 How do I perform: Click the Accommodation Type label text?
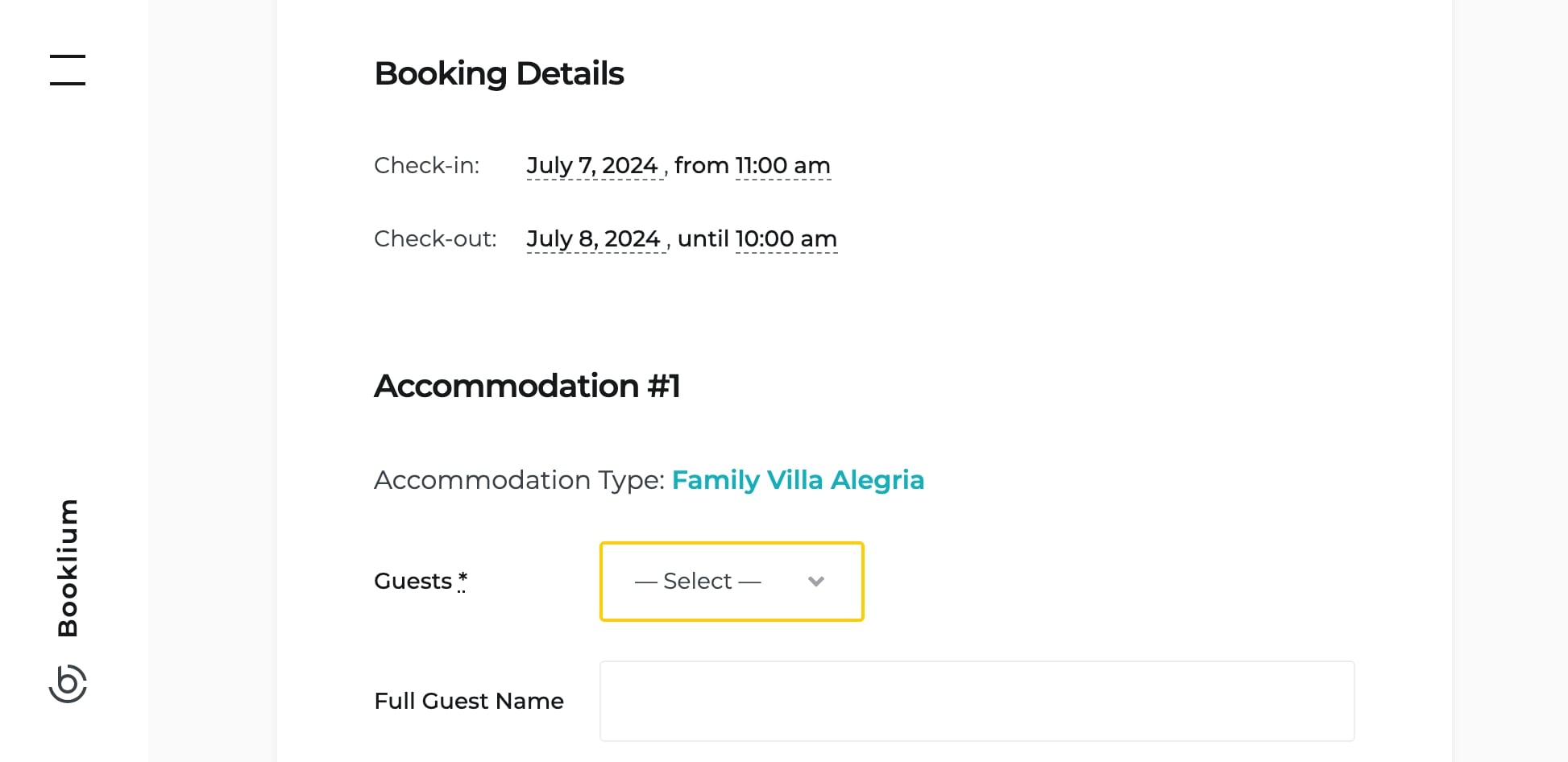519,480
